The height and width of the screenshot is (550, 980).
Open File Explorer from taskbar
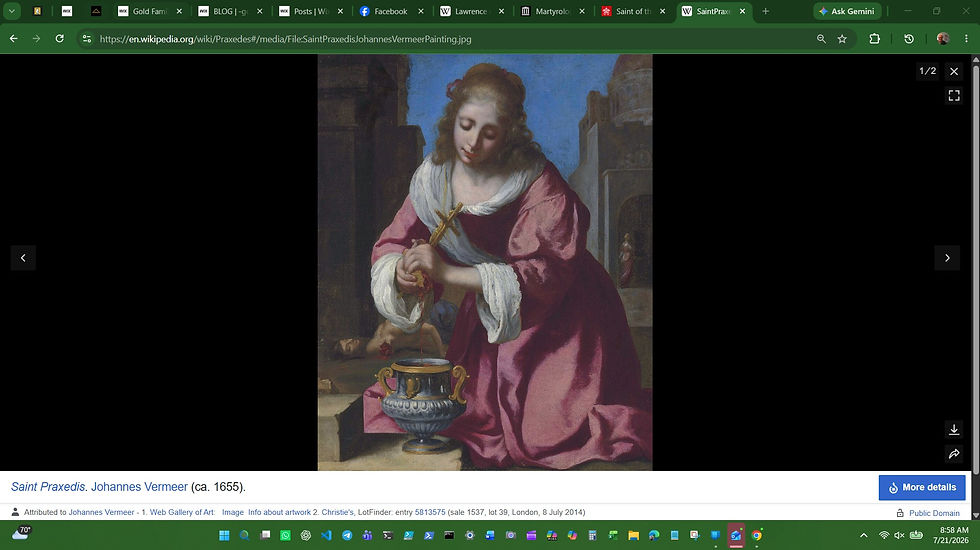[633, 535]
